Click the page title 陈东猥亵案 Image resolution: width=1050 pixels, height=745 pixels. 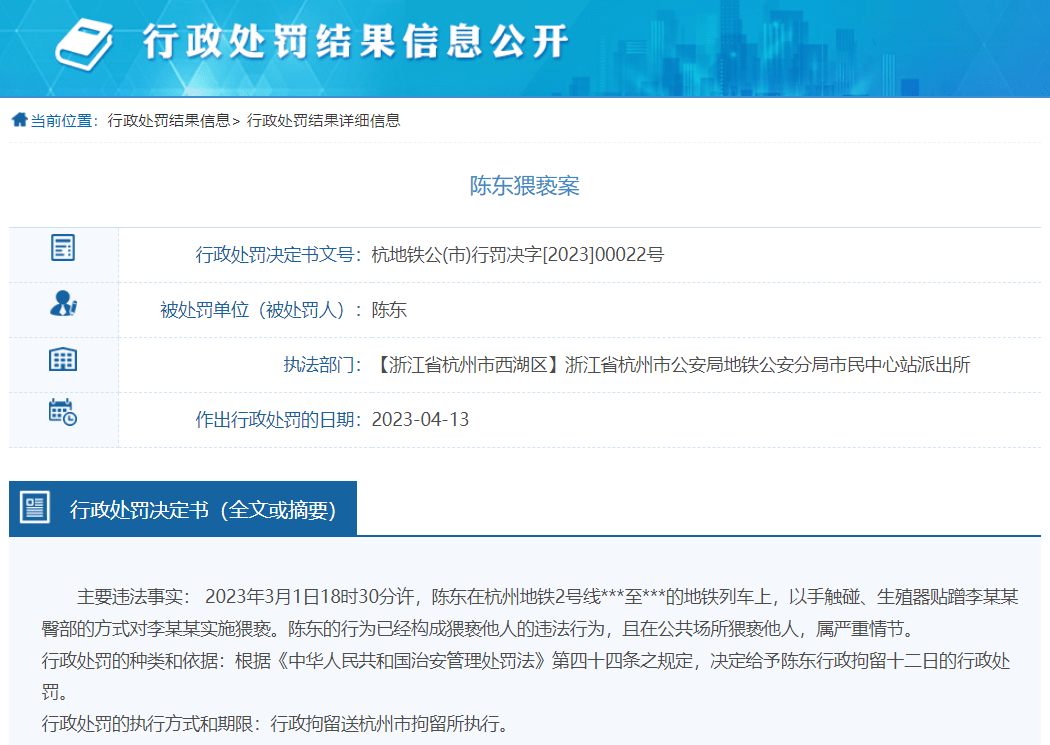(x=524, y=185)
